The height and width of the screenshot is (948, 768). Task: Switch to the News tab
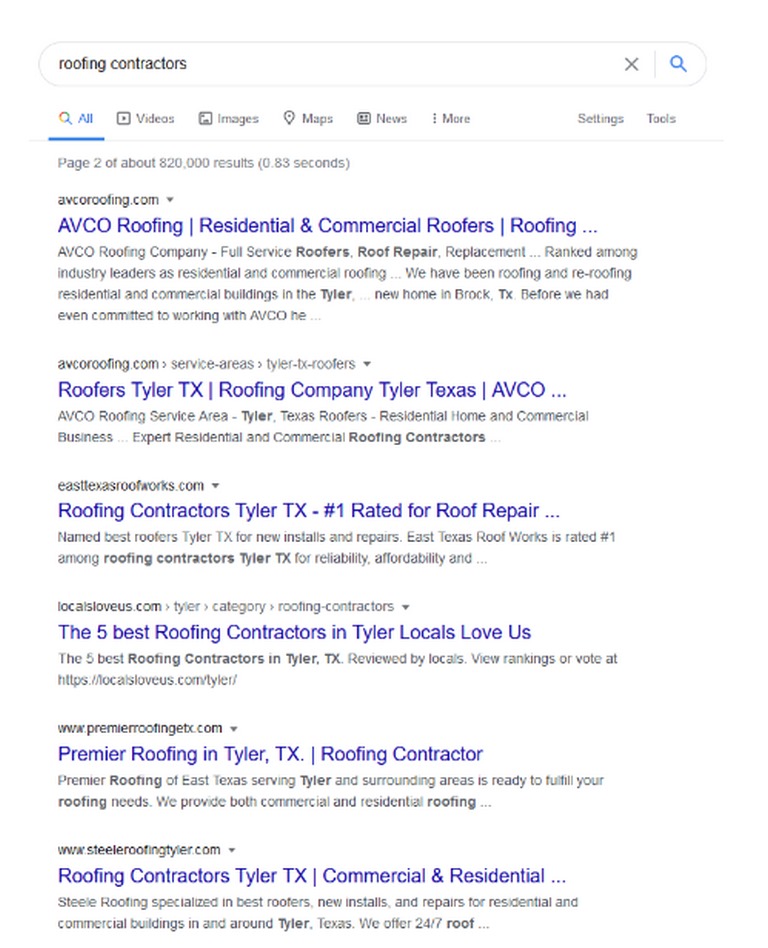point(382,118)
